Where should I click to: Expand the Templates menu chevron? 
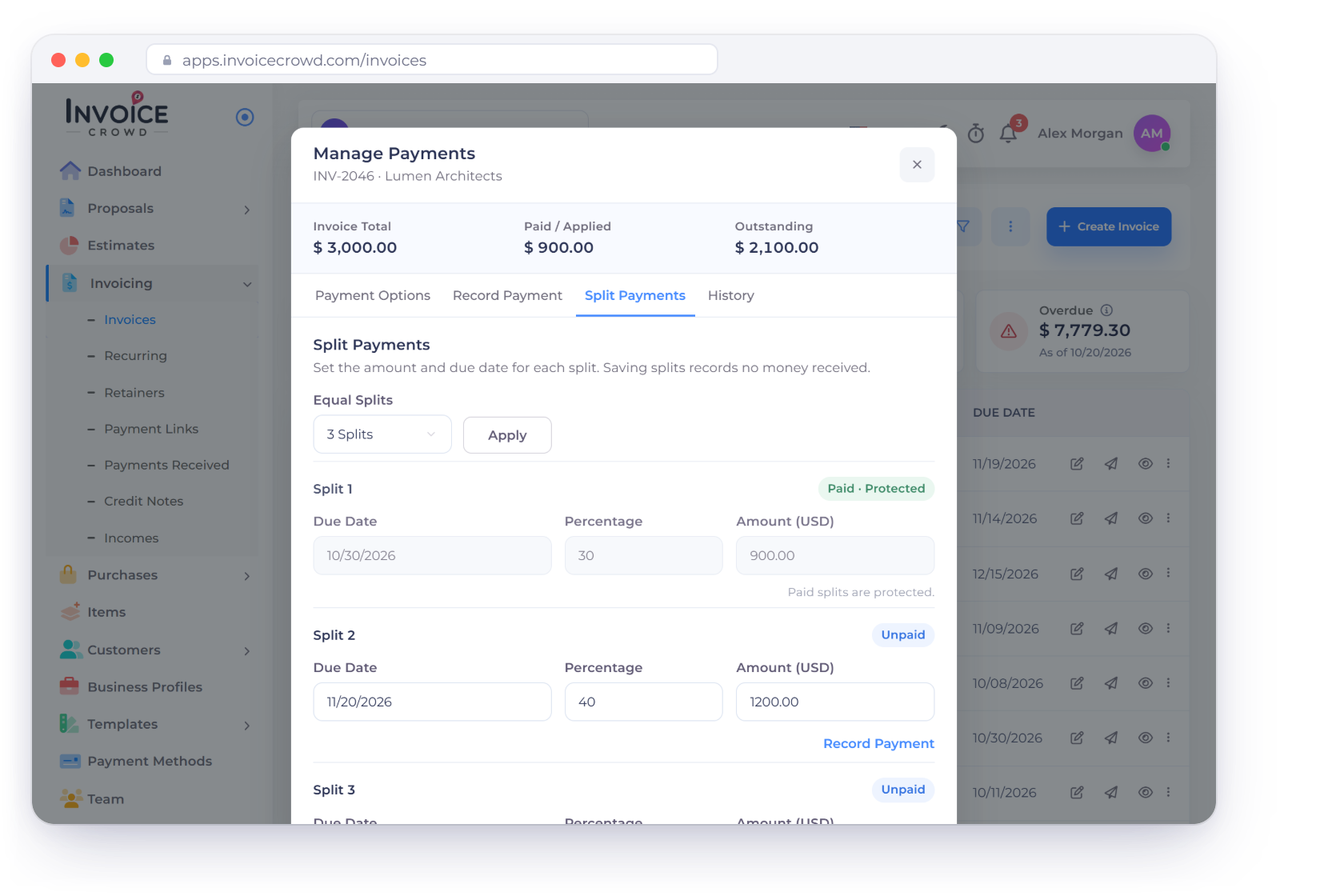[x=247, y=726]
